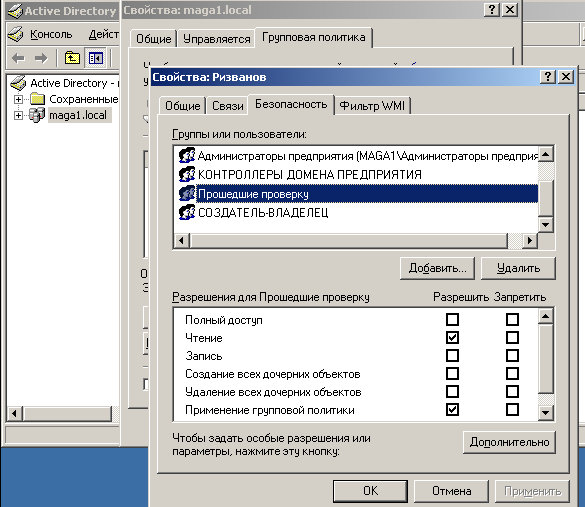Click left scroll arrow in console tree
Image resolution: width=585 pixels, height=507 pixels.
(x=15, y=413)
